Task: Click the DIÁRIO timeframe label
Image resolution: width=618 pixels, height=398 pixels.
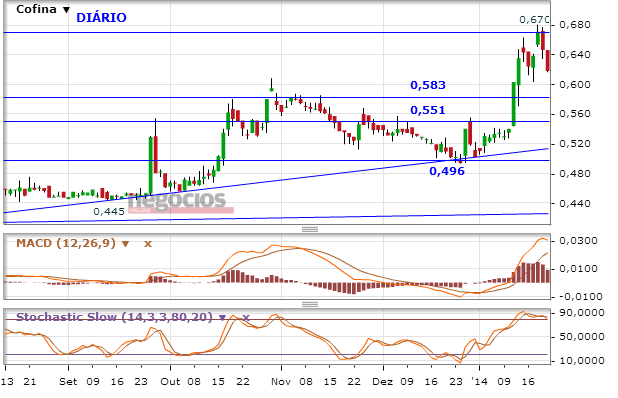Action: pyautogui.click(x=101, y=18)
